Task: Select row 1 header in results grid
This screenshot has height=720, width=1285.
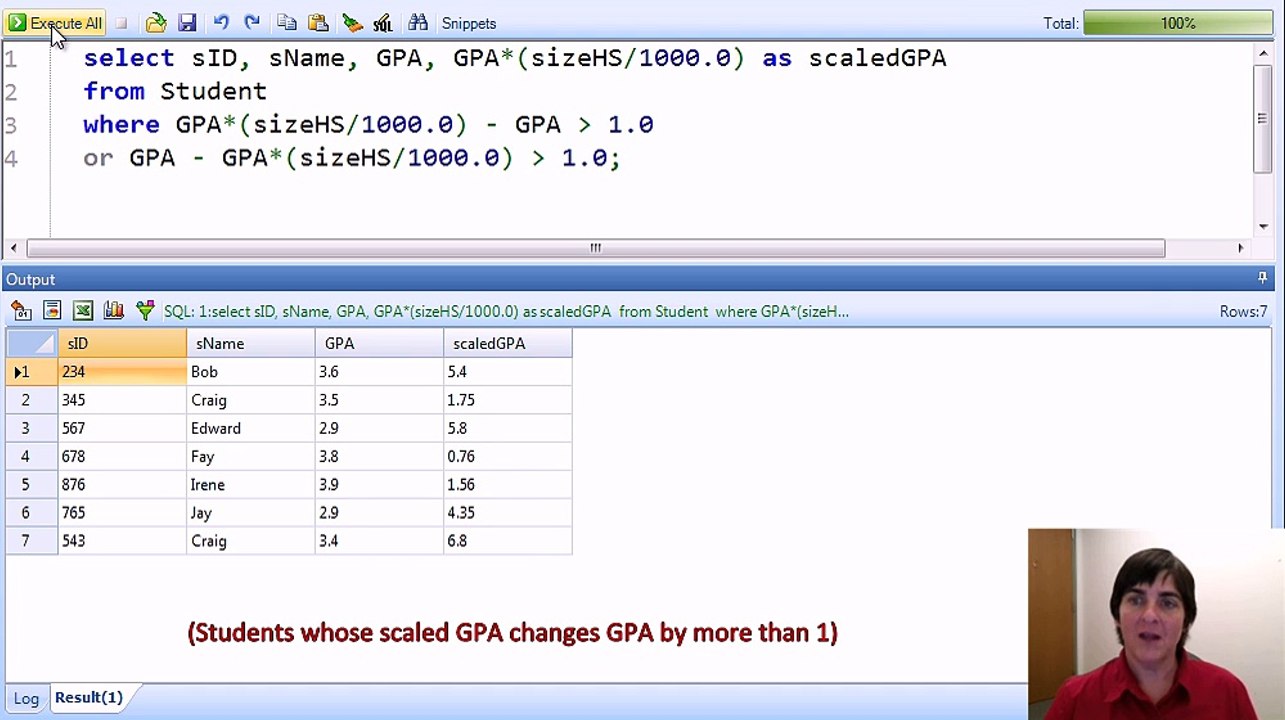Action: 31,372
